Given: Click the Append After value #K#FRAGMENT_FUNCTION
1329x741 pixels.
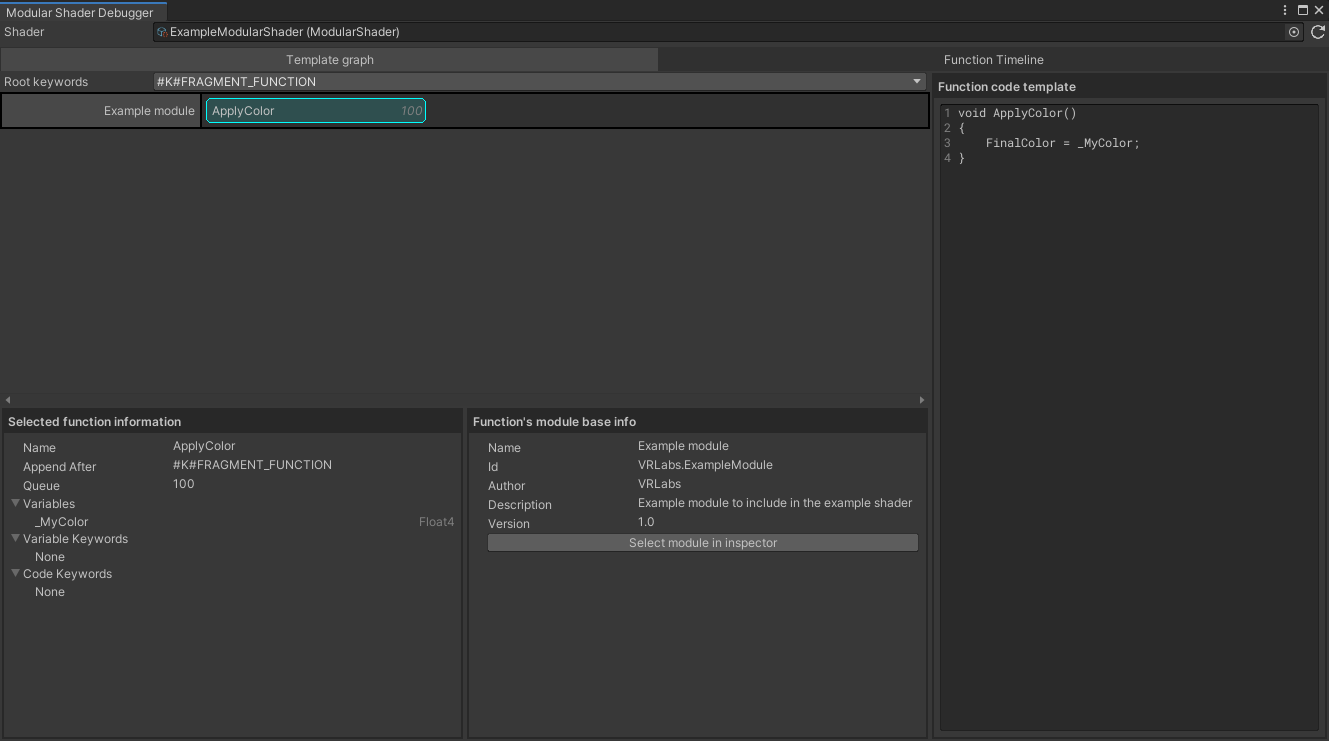Looking at the screenshot, I should [x=252, y=465].
